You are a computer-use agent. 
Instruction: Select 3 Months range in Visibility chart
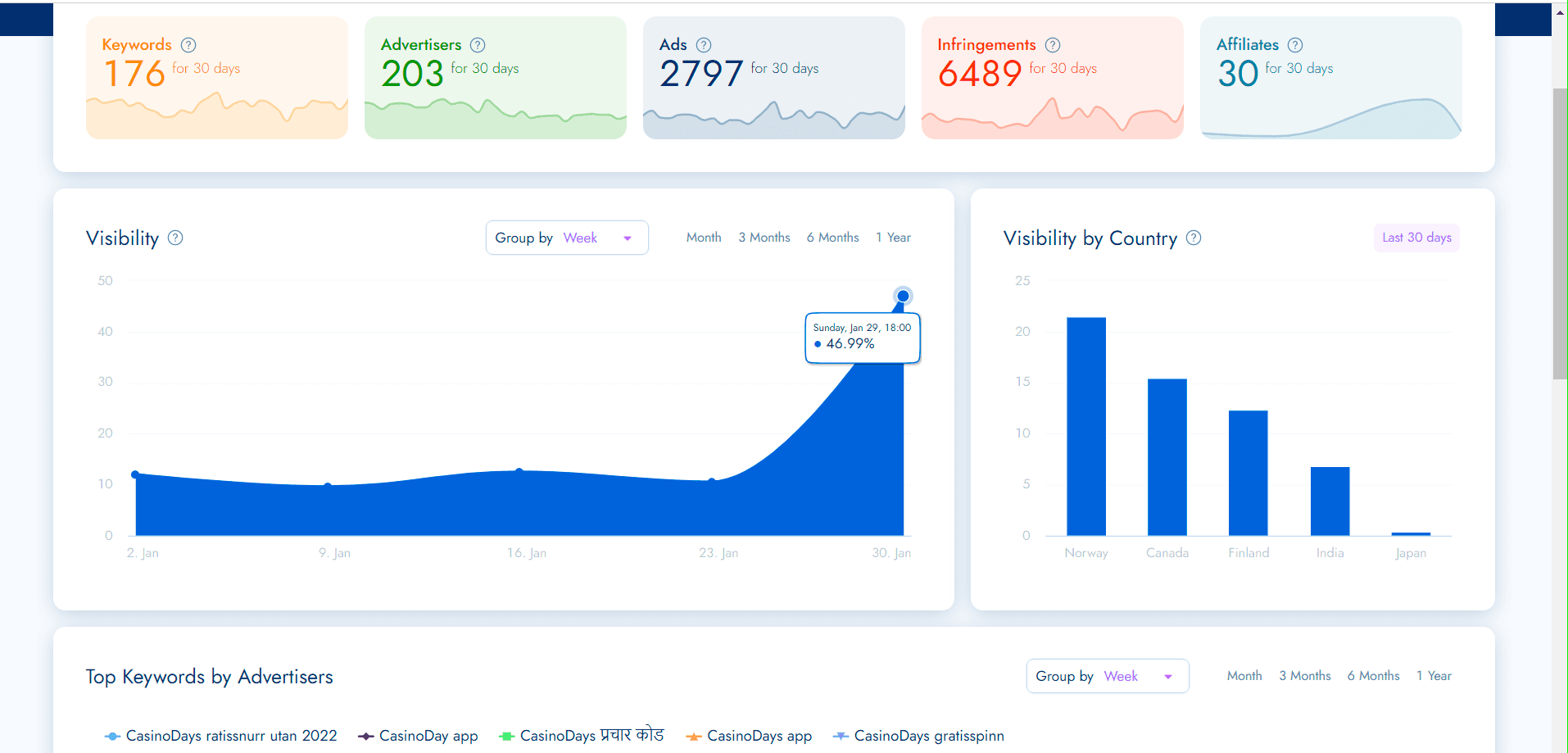[x=764, y=238]
